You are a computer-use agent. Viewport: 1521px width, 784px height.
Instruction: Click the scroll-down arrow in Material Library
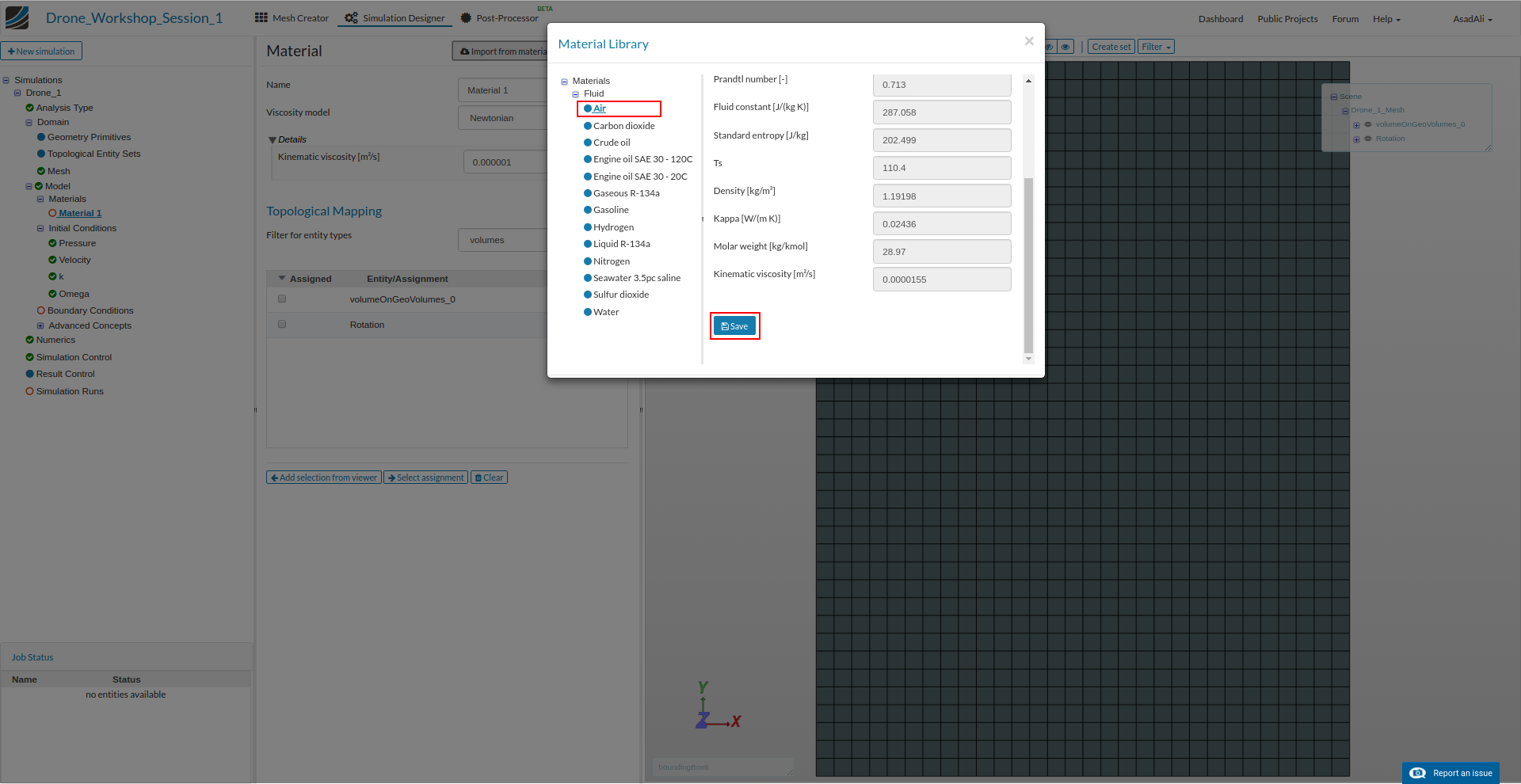pos(1028,359)
